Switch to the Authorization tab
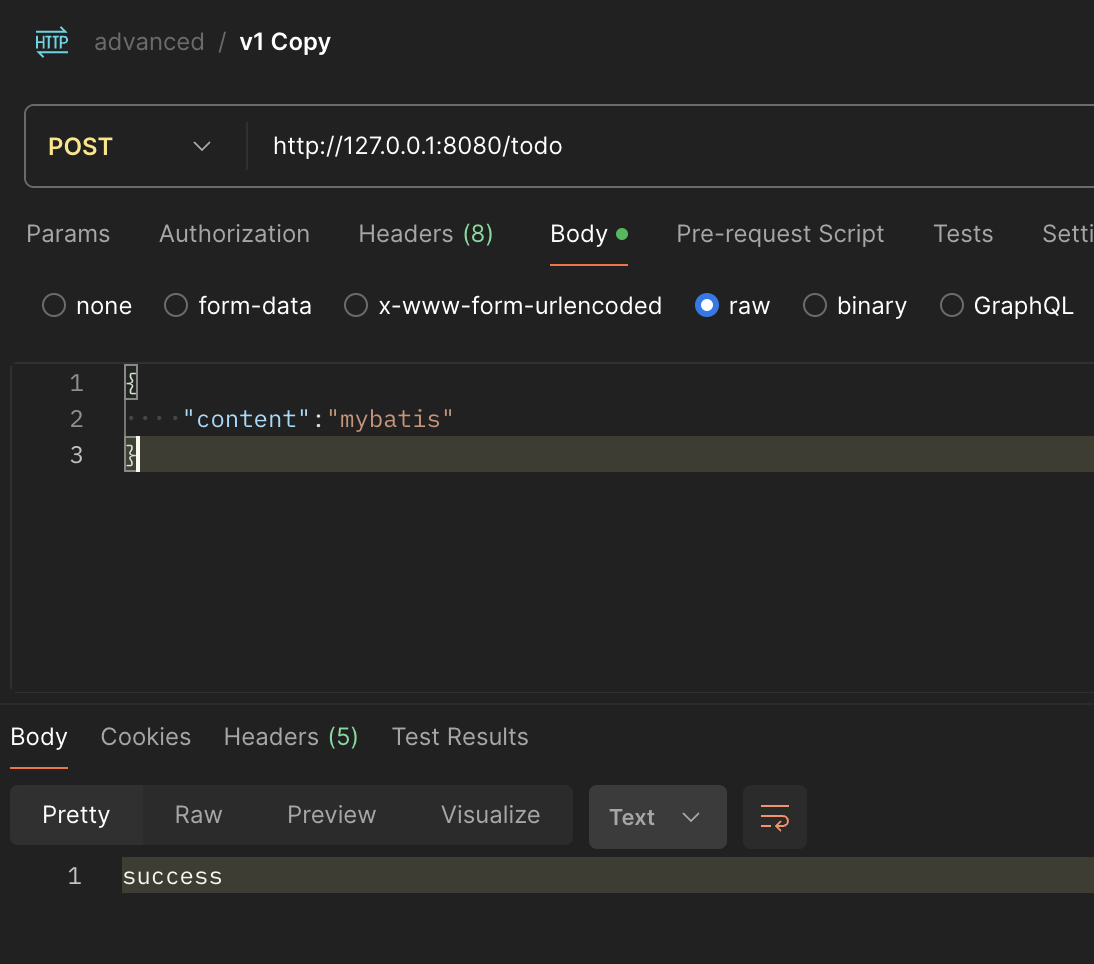 [x=234, y=234]
